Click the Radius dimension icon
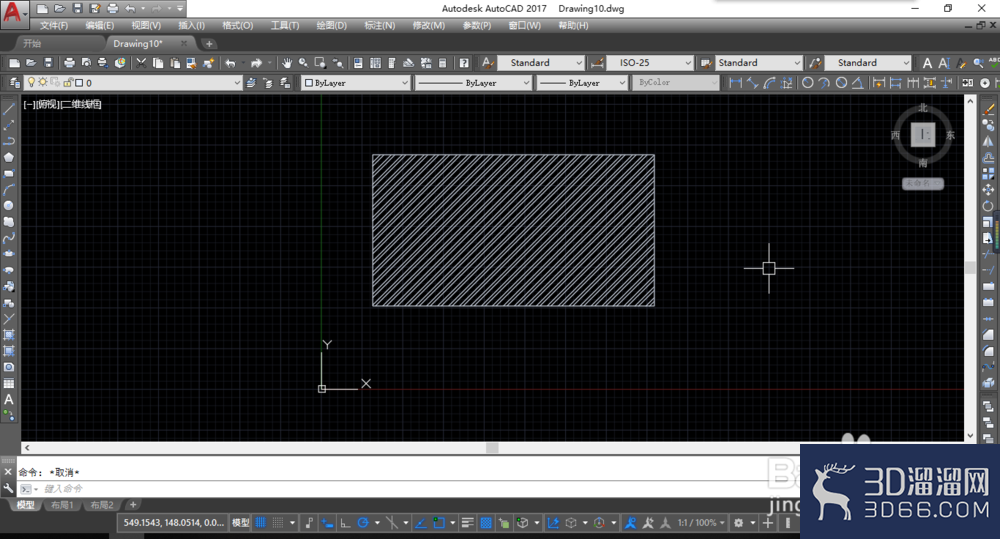This screenshot has width=1000, height=539. (807, 83)
